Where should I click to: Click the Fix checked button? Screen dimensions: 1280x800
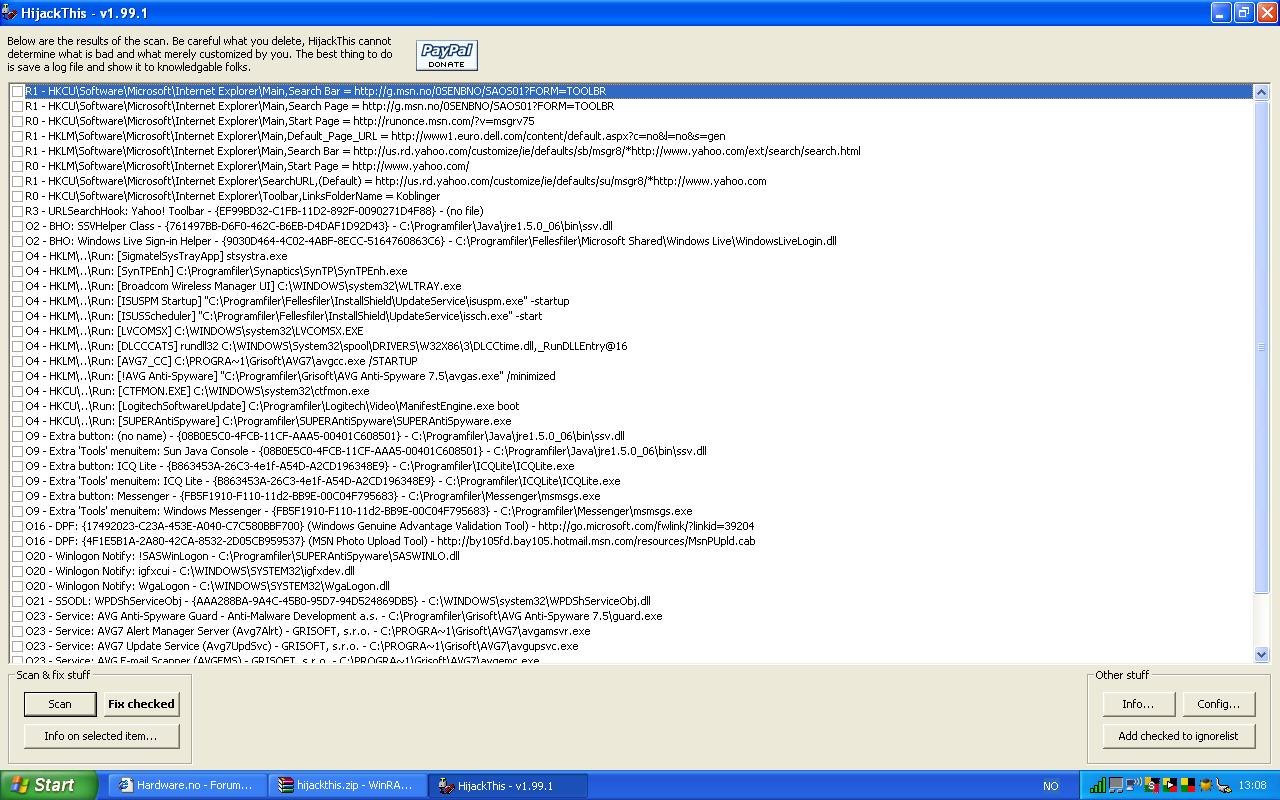point(141,704)
